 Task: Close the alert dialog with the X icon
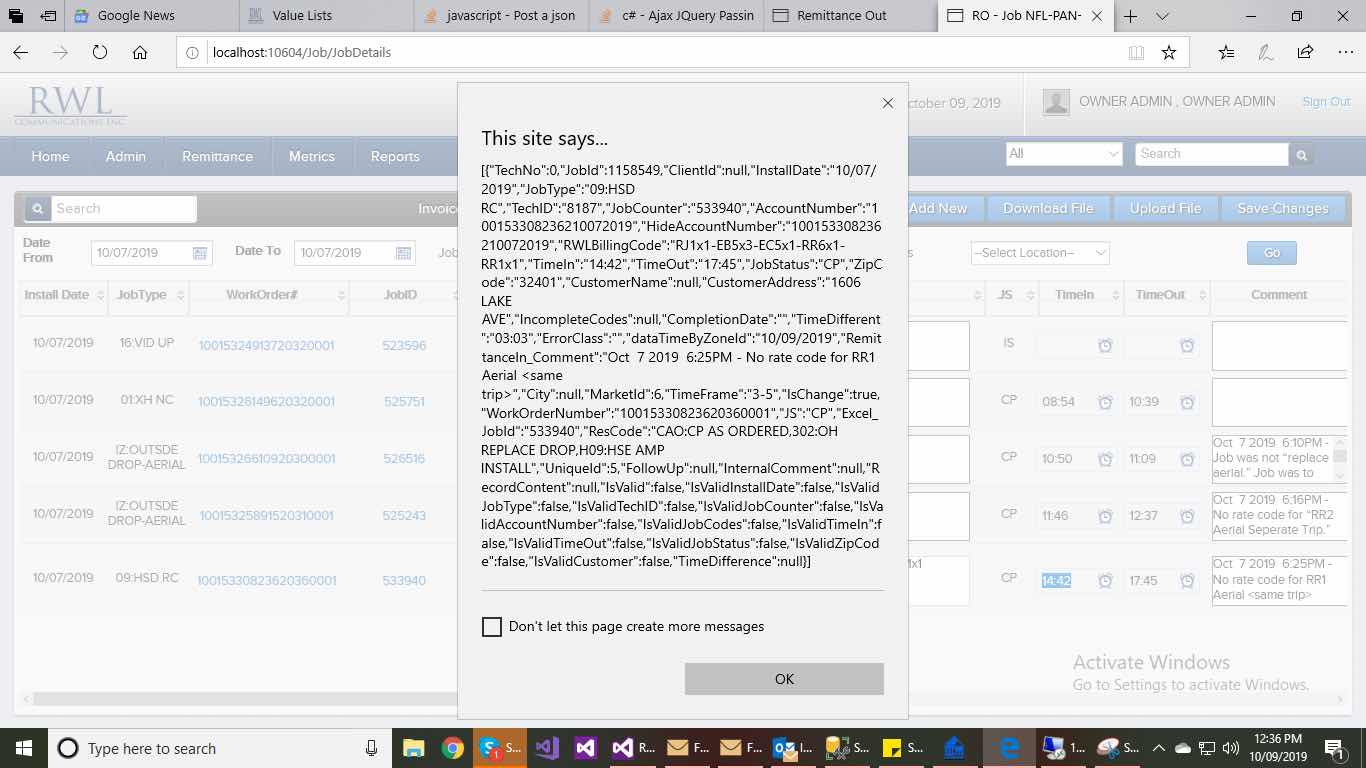887,103
